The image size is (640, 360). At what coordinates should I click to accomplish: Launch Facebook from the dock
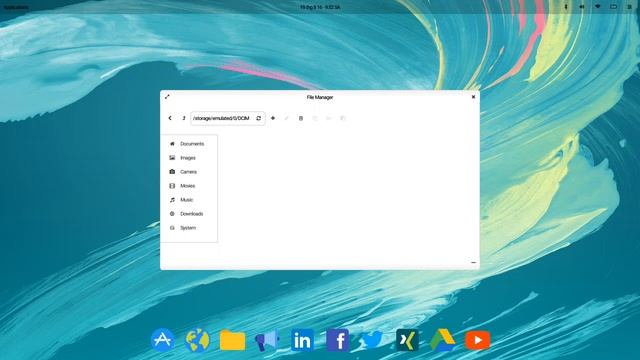point(338,340)
